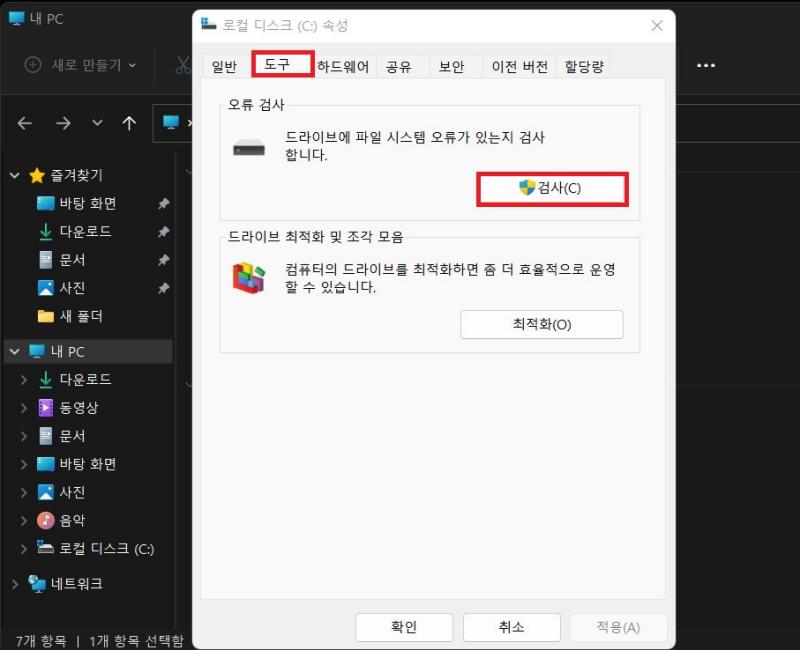Go up one folder level in Explorer

tap(129, 123)
